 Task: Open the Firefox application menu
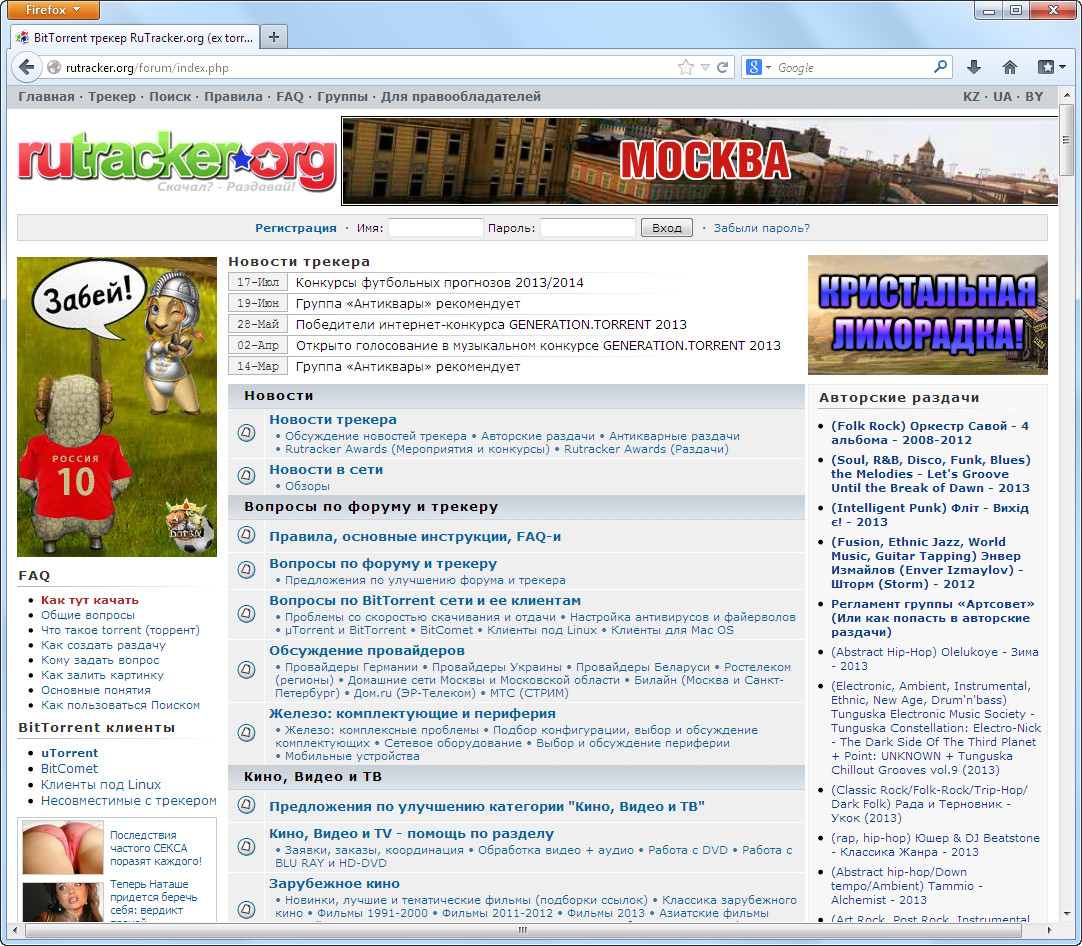(x=53, y=10)
